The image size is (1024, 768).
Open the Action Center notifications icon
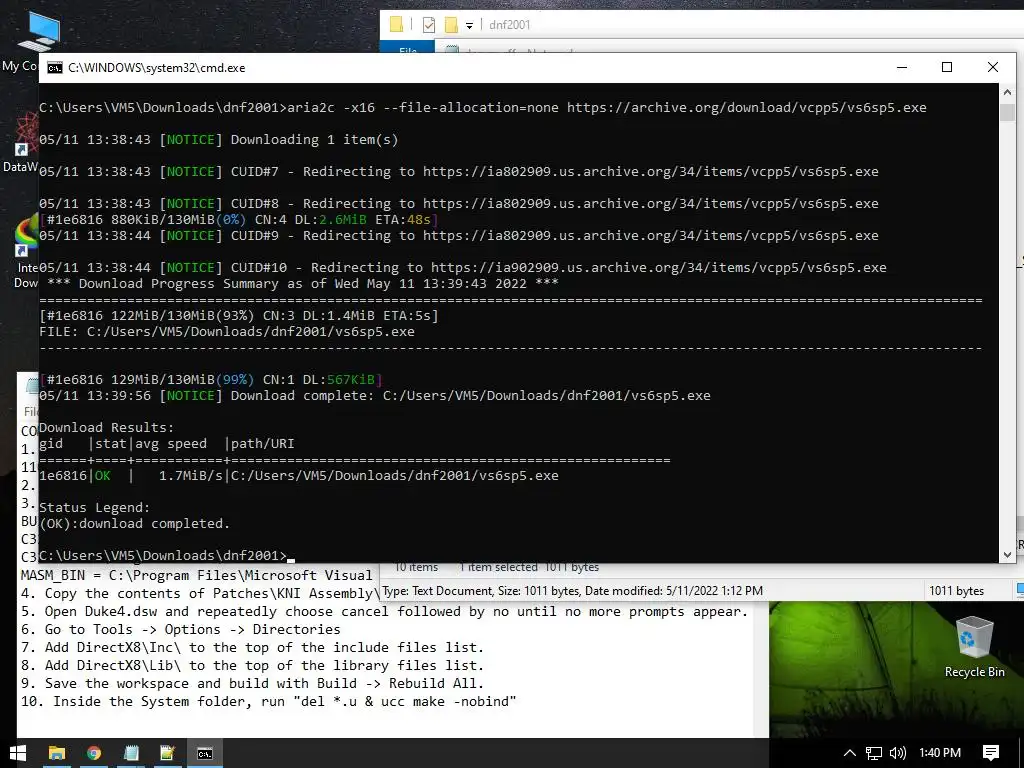(991, 753)
